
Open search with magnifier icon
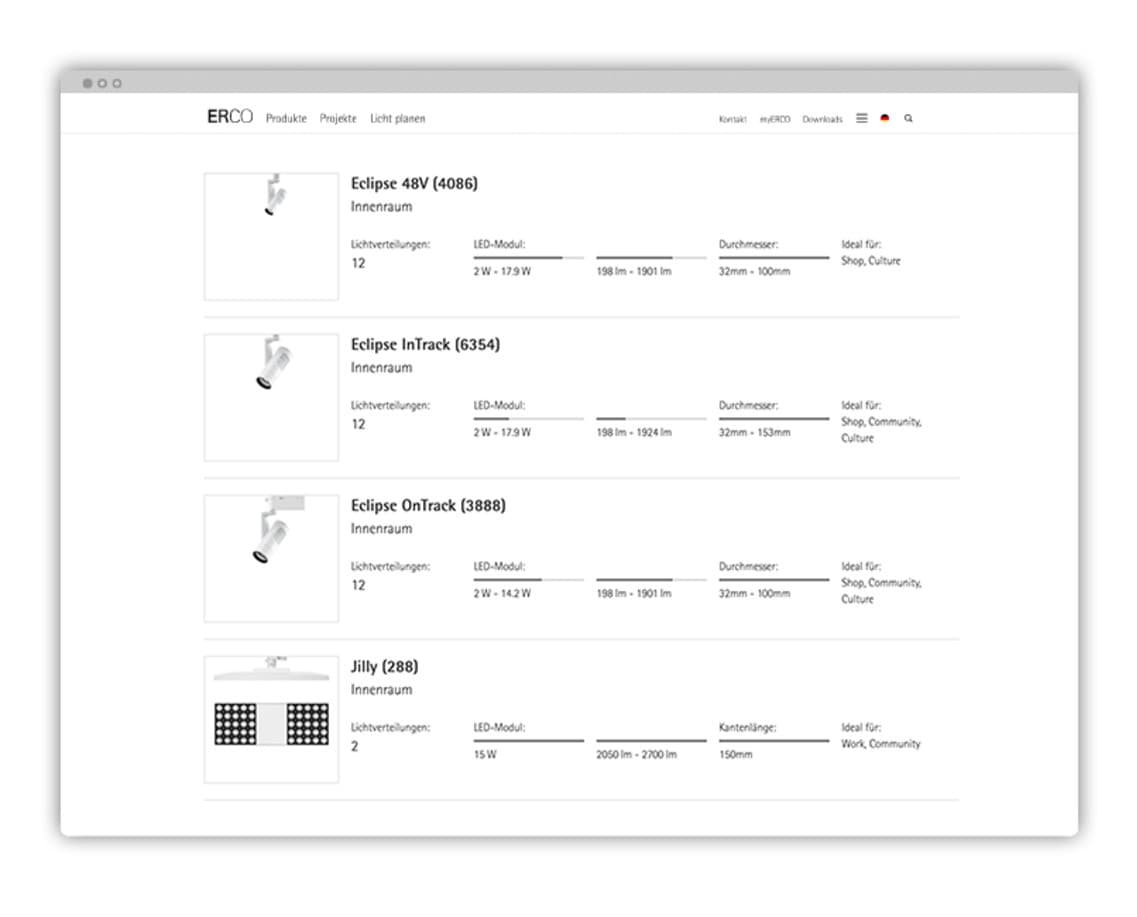pyautogui.click(x=908, y=118)
